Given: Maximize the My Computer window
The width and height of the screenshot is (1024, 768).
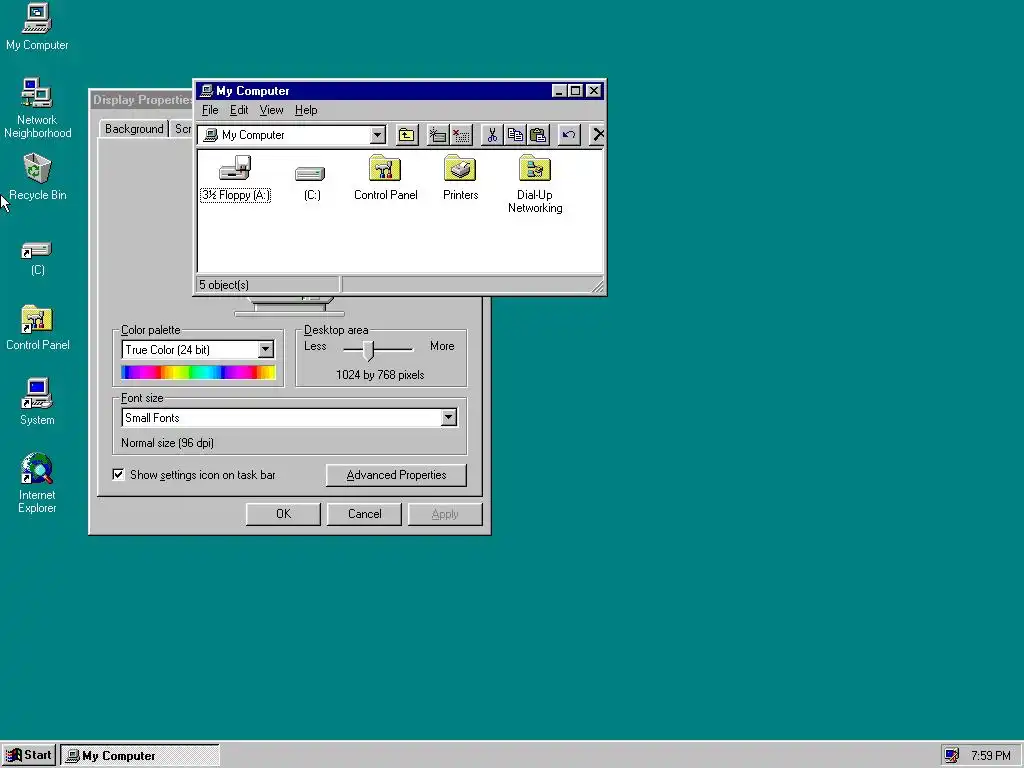Looking at the screenshot, I should click(575, 91).
